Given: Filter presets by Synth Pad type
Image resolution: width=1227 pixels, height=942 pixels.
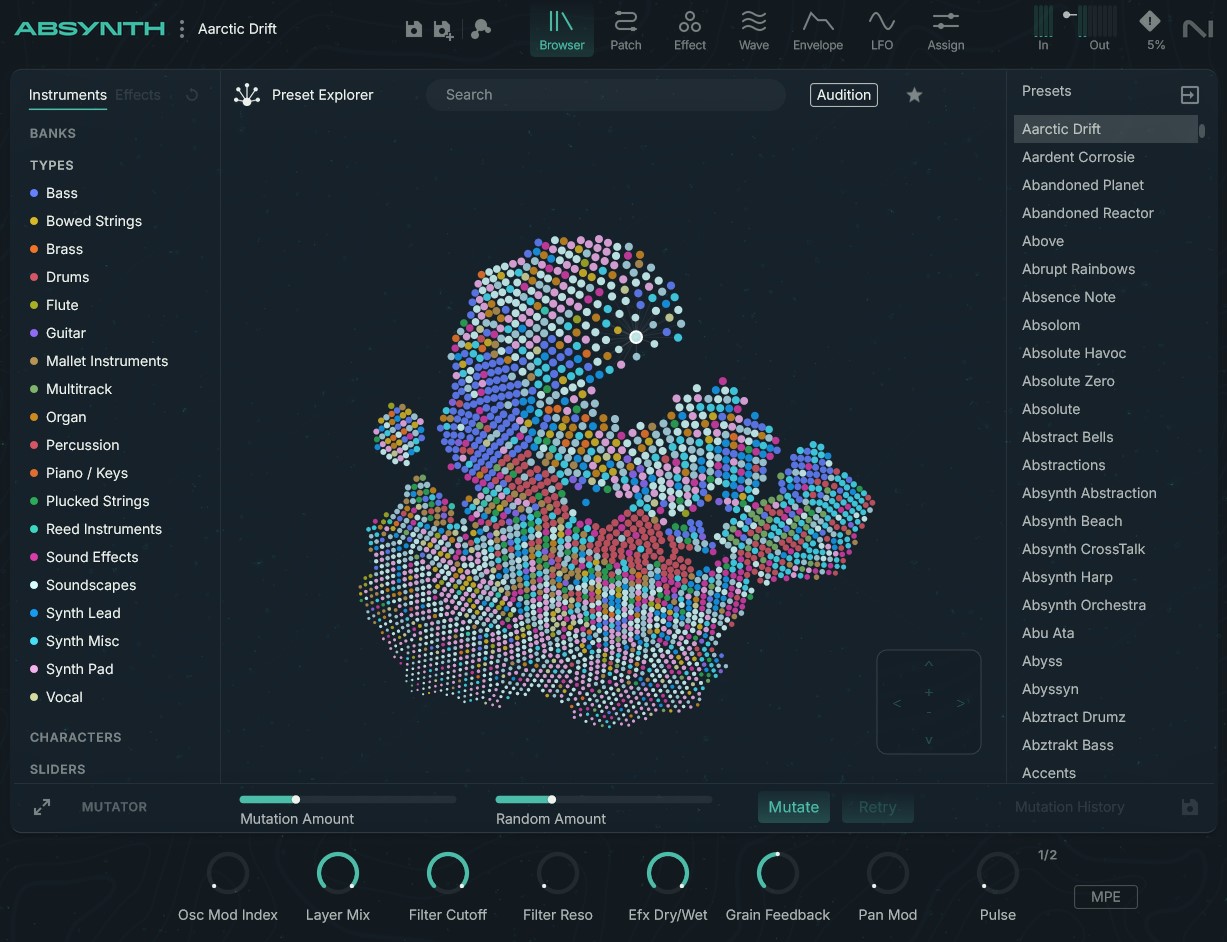Looking at the screenshot, I should (x=79, y=669).
